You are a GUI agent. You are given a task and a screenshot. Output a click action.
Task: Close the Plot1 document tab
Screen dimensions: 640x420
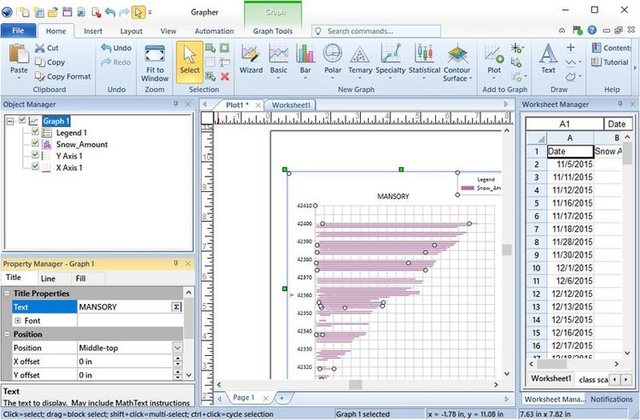[258, 105]
